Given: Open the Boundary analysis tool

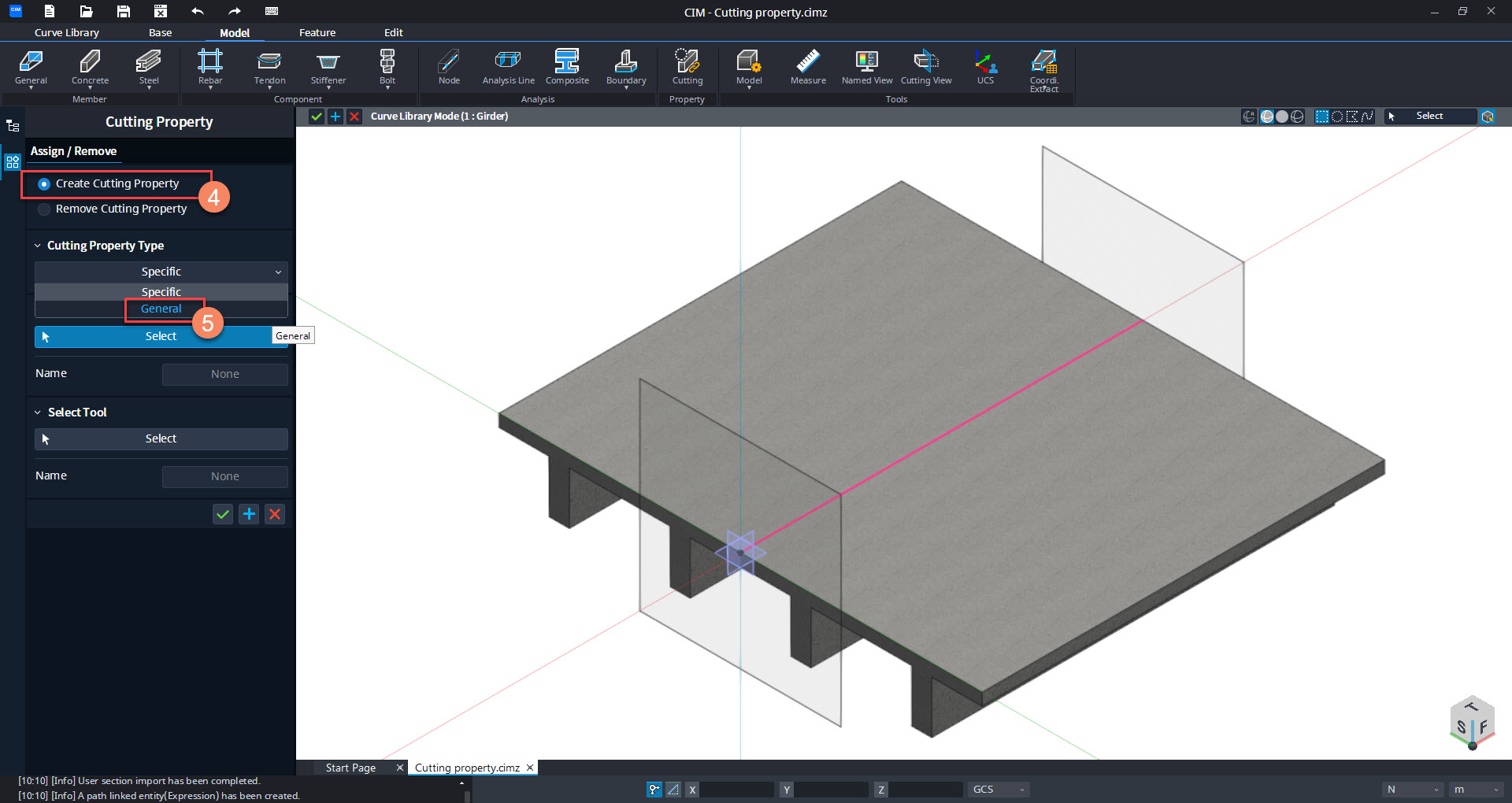Looking at the screenshot, I should point(626,68).
